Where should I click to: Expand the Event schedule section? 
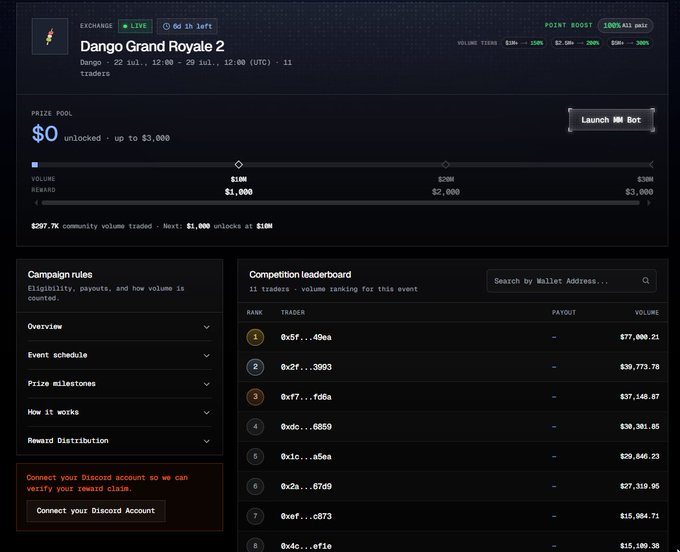click(119, 355)
